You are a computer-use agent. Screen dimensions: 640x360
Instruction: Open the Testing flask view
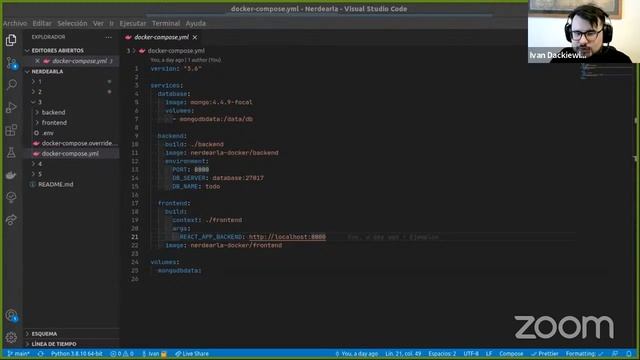click(11, 153)
